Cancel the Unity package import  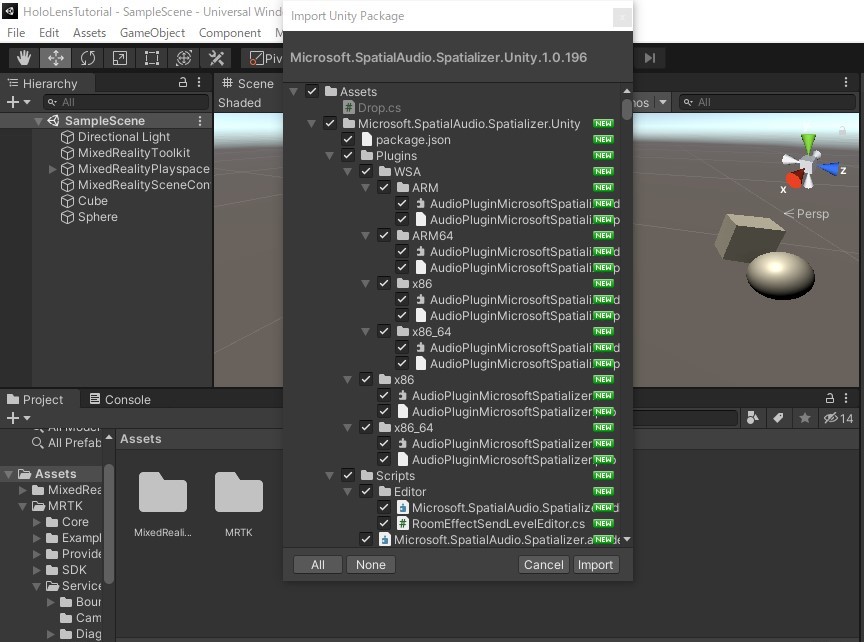544,564
